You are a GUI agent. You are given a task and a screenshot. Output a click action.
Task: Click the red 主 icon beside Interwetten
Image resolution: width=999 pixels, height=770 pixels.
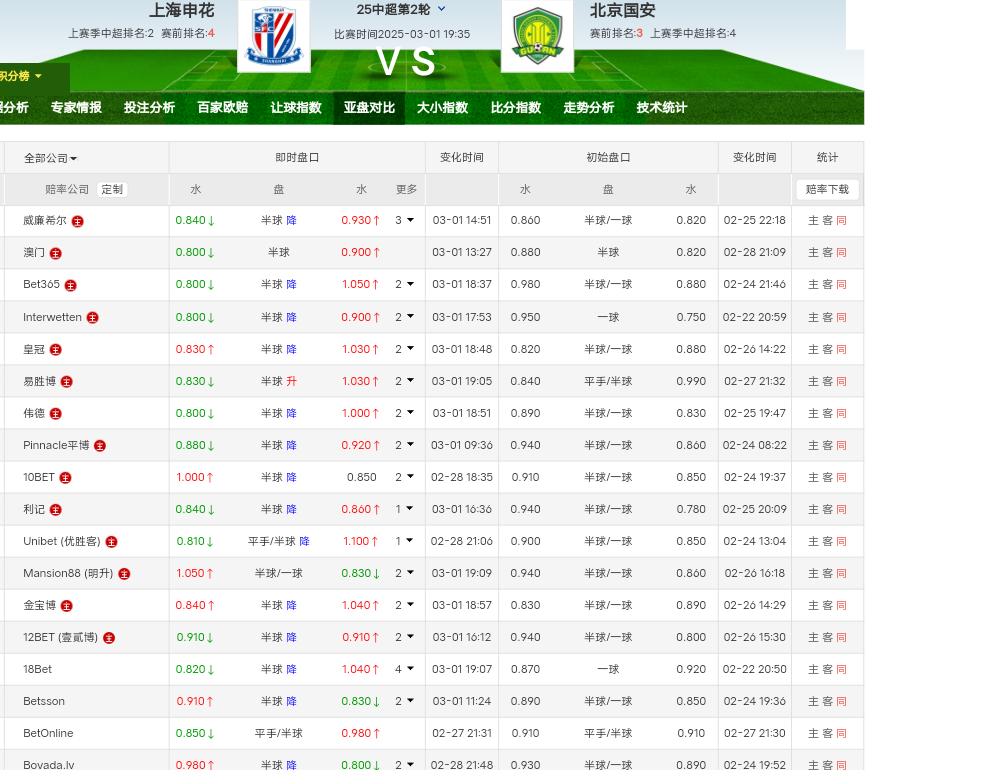click(x=93, y=318)
